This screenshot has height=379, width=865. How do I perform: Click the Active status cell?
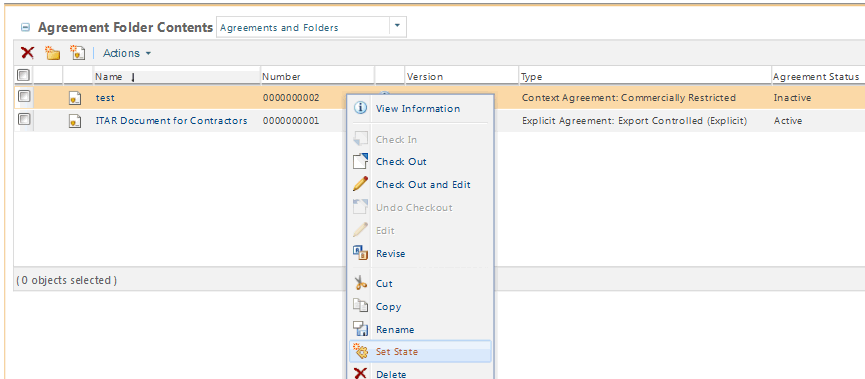pos(788,120)
